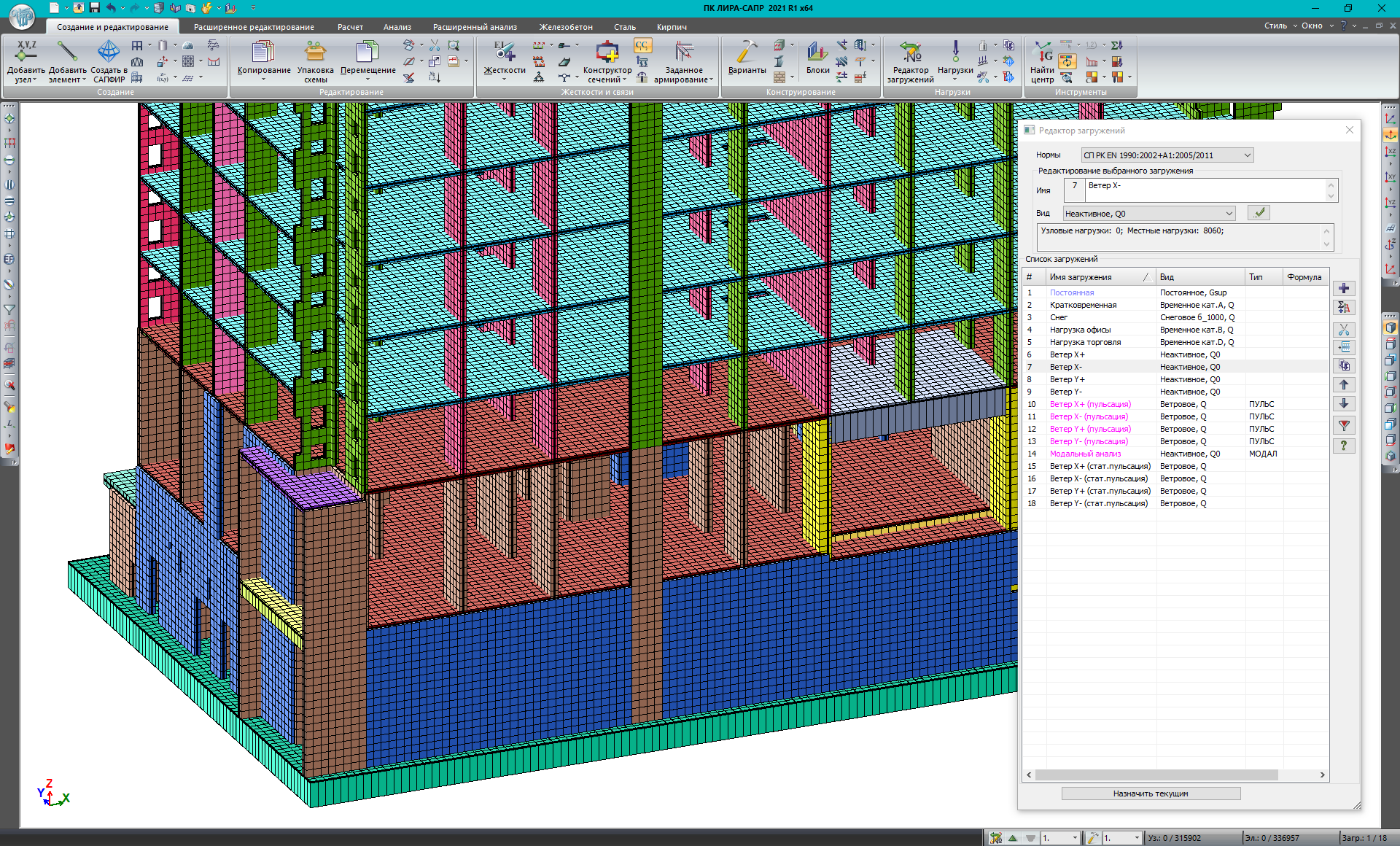Open the Нормы standards dropdown

1247,155
